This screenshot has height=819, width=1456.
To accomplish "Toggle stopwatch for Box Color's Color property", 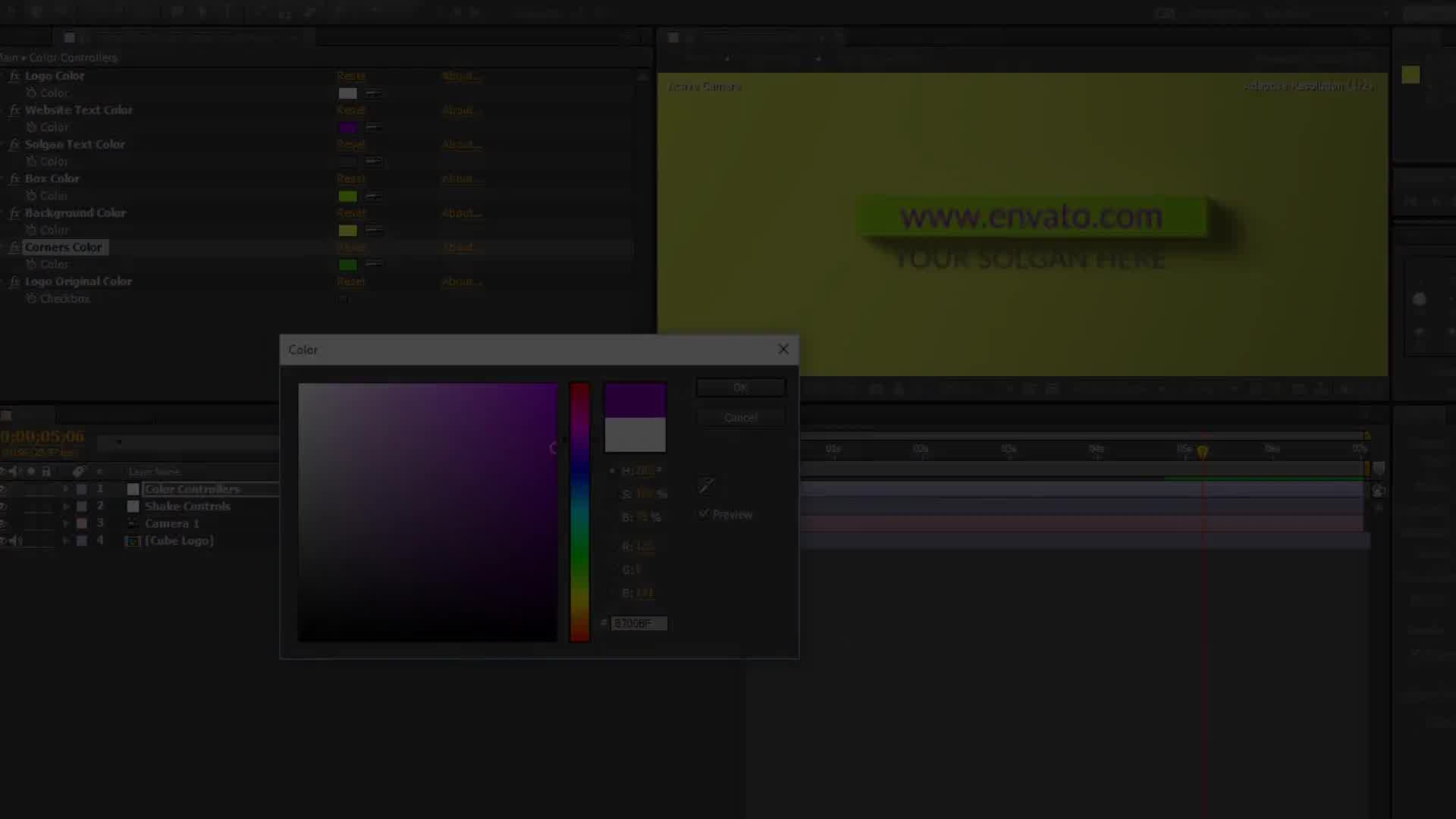I will coord(31,196).
